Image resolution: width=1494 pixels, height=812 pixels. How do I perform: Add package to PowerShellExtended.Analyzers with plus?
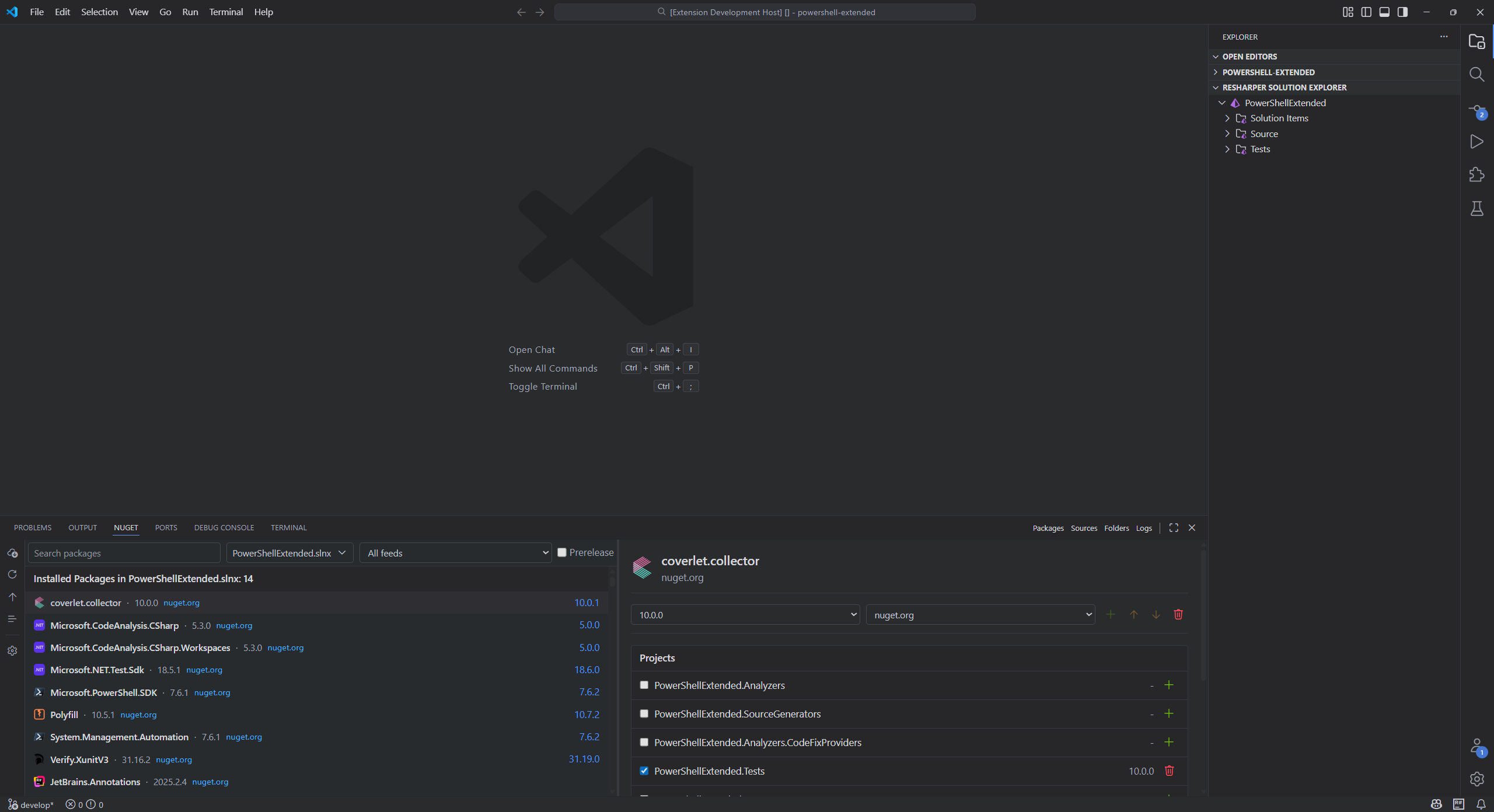pos(1169,685)
